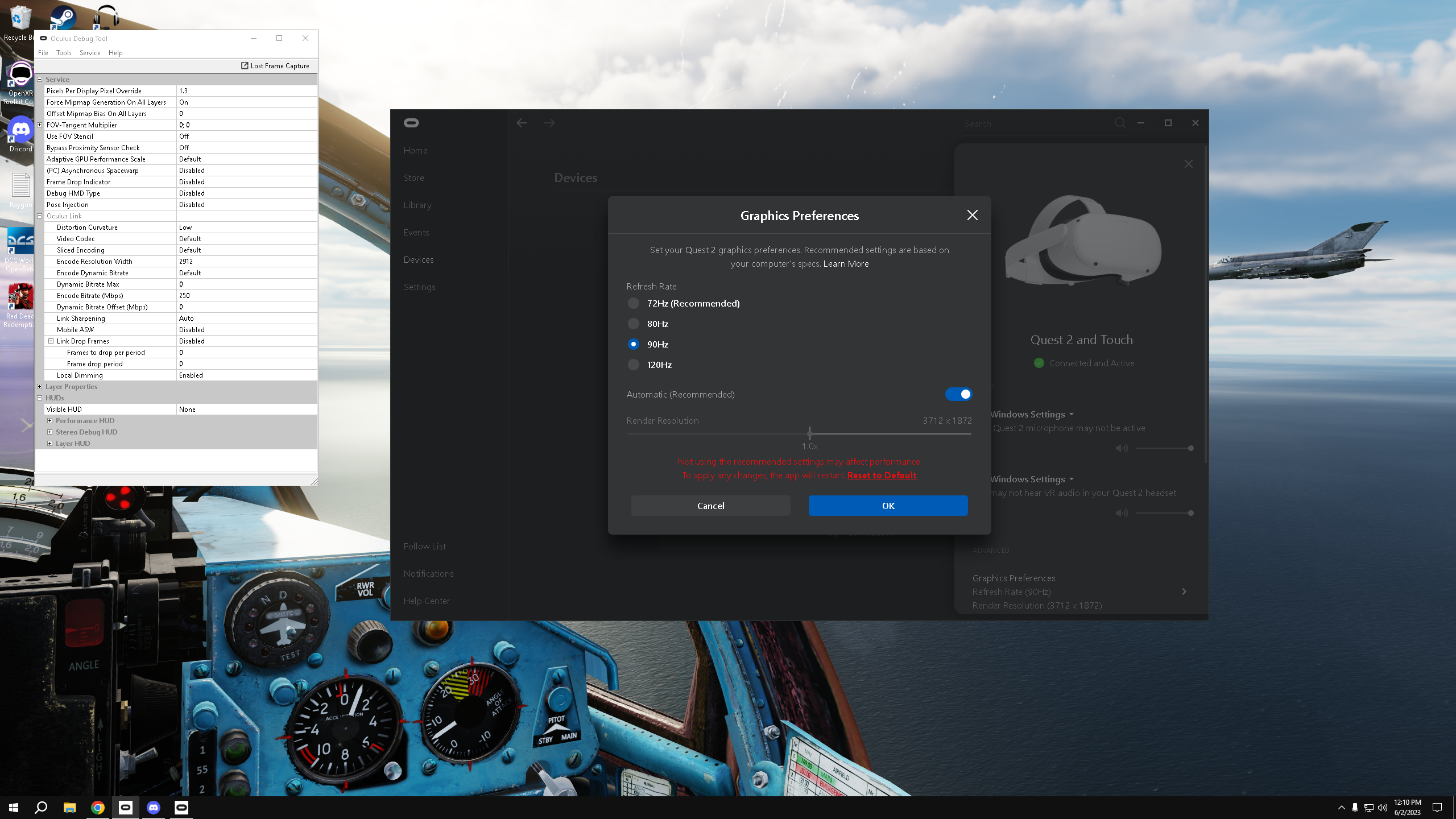This screenshot has height=819, width=1456.
Task: Close the Graphics Preferences dialog with X
Action: [x=973, y=215]
